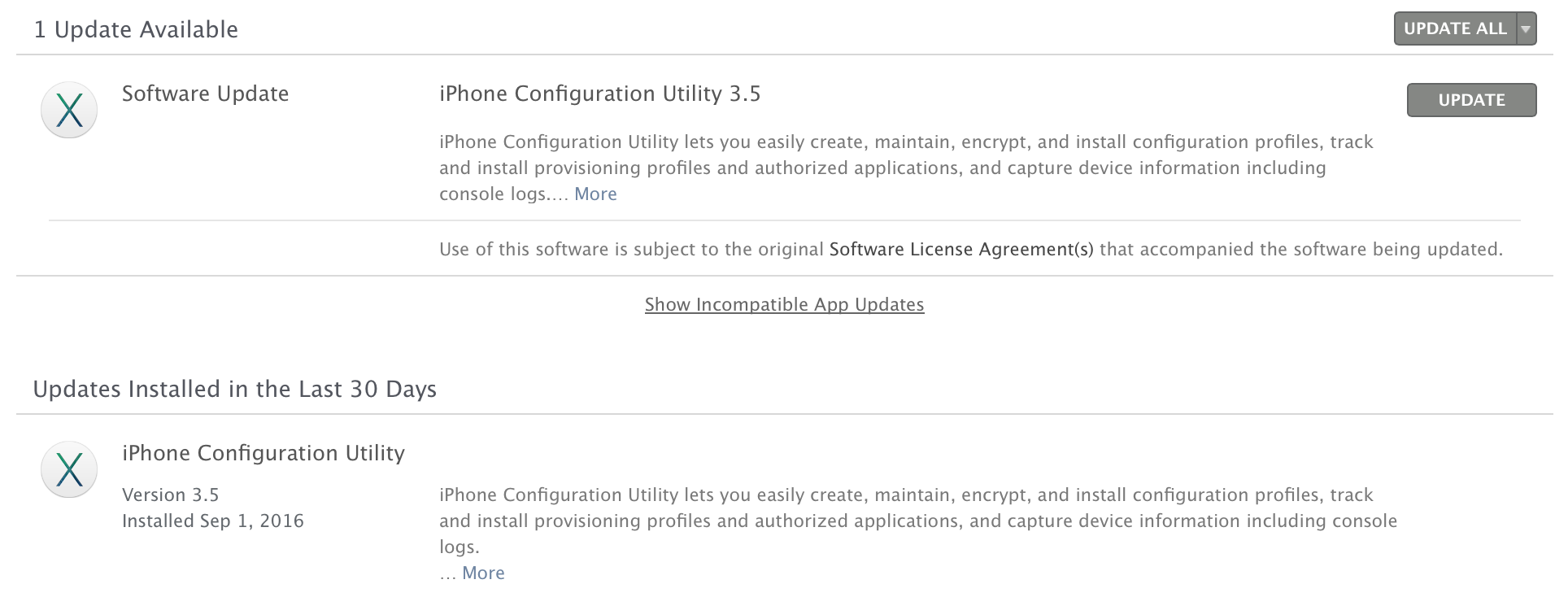Click the Installed Sep 1, 2016 date
1568x597 pixels.
[212, 521]
